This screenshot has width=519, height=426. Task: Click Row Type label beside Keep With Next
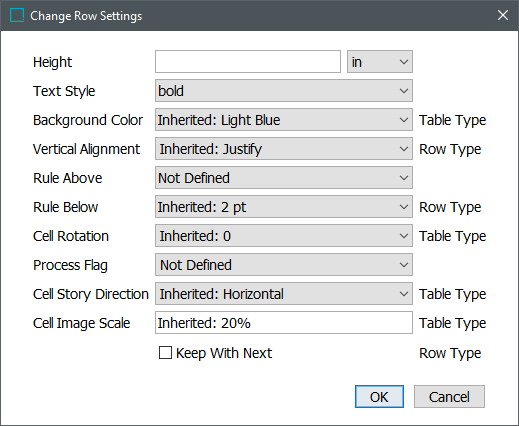[x=450, y=353]
